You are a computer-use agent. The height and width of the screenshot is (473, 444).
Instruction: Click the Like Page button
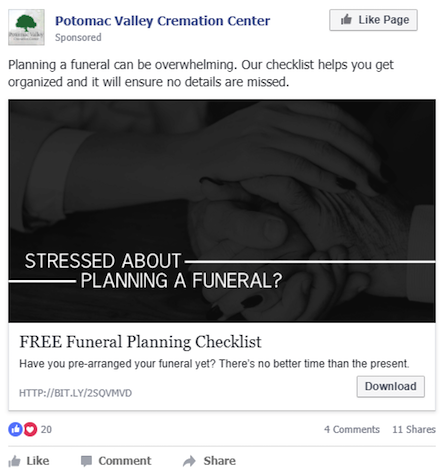click(373, 20)
